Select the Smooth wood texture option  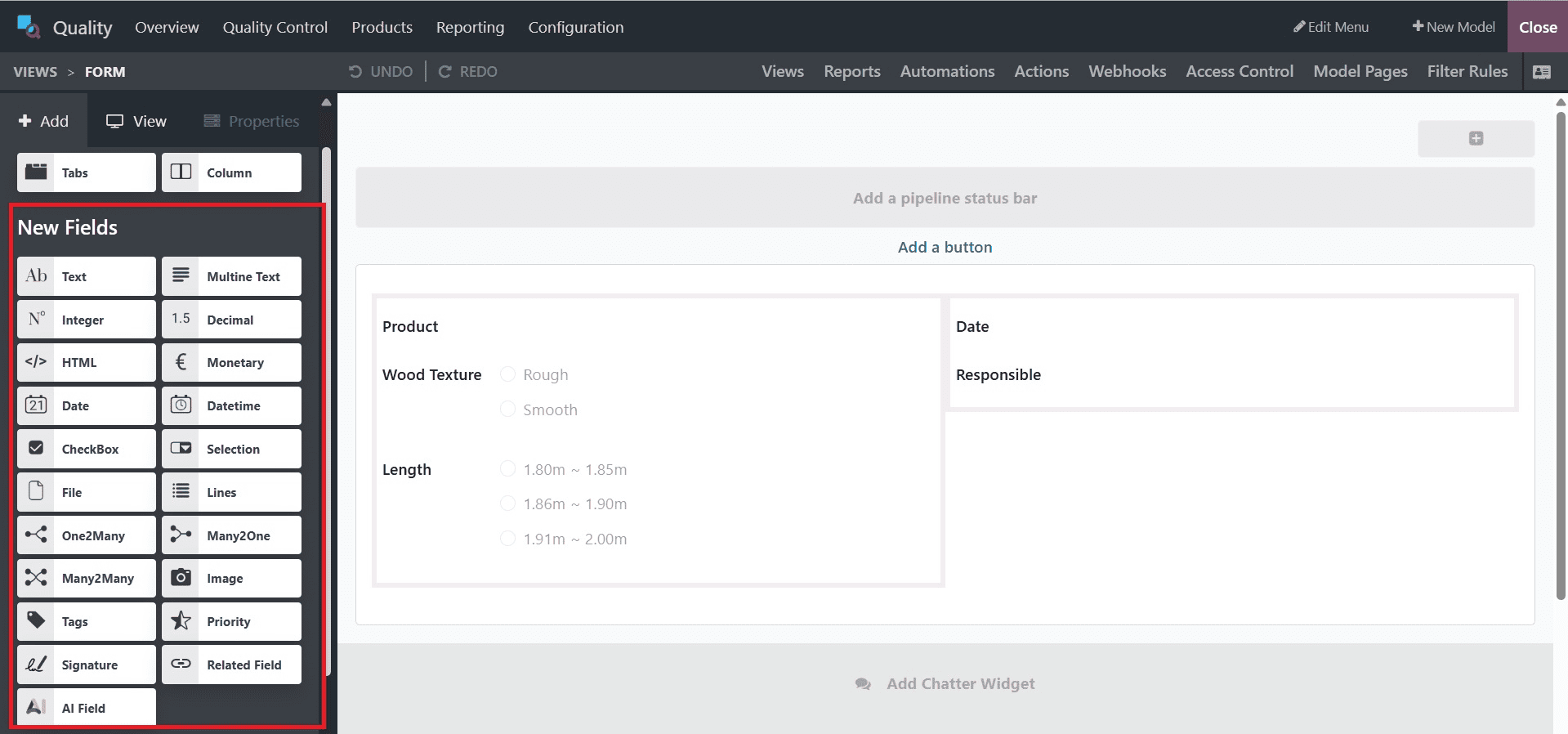tap(507, 409)
